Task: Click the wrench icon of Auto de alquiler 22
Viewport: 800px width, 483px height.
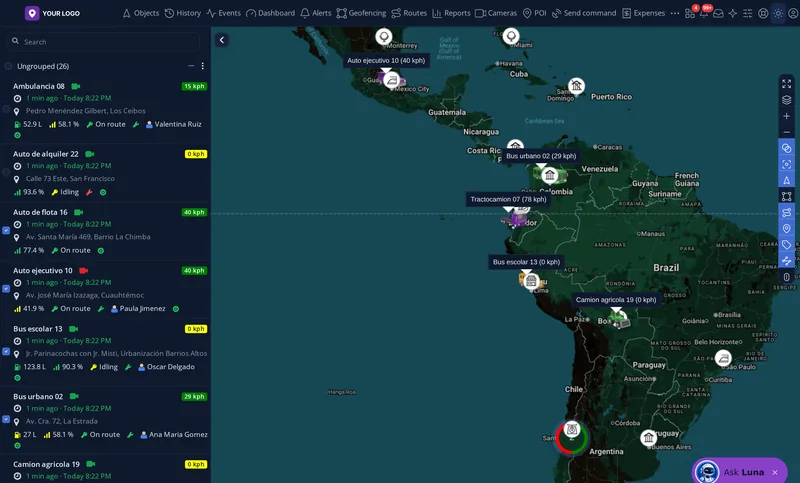Action: pos(89,192)
